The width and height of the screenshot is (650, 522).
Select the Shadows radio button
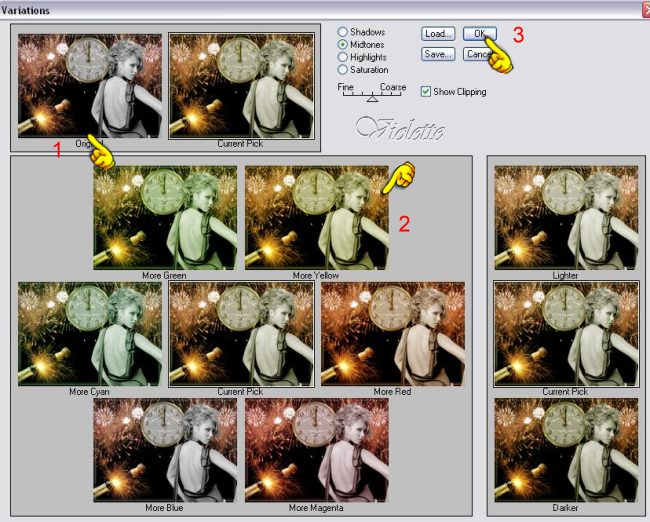tap(343, 32)
